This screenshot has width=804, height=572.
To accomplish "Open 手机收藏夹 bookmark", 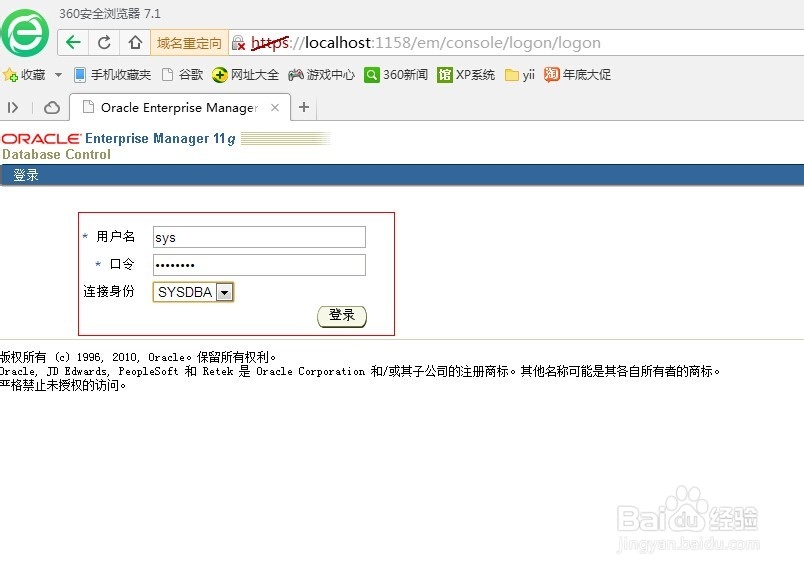I will 112,75.
